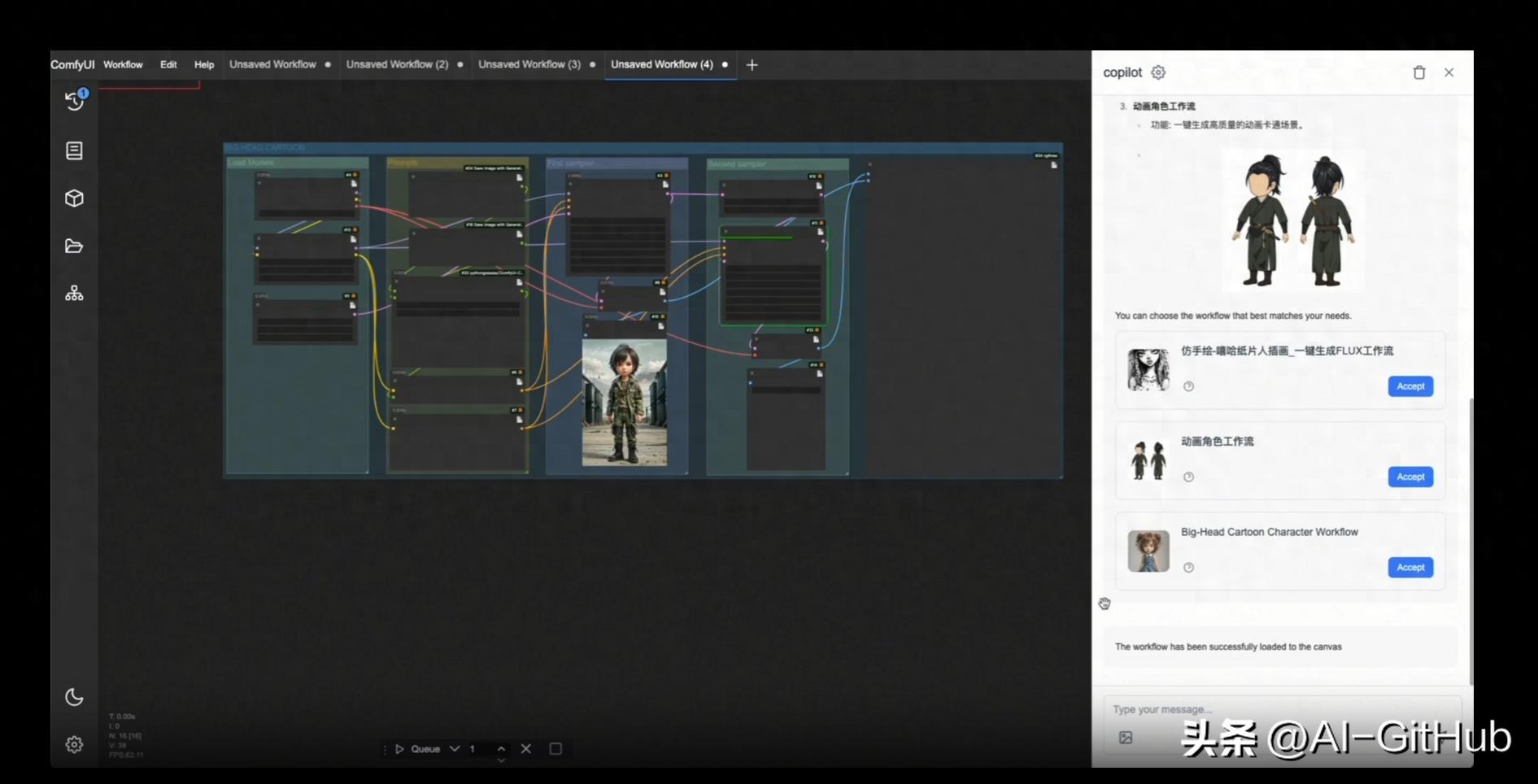Switch to Unsaved Workflow (2) tab
Viewport: 1538px width, 784px height.
[397, 64]
